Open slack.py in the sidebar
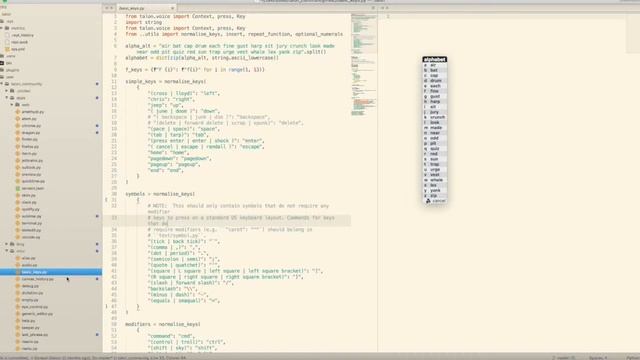Viewport: 640px width, 360px height. tap(29, 202)
